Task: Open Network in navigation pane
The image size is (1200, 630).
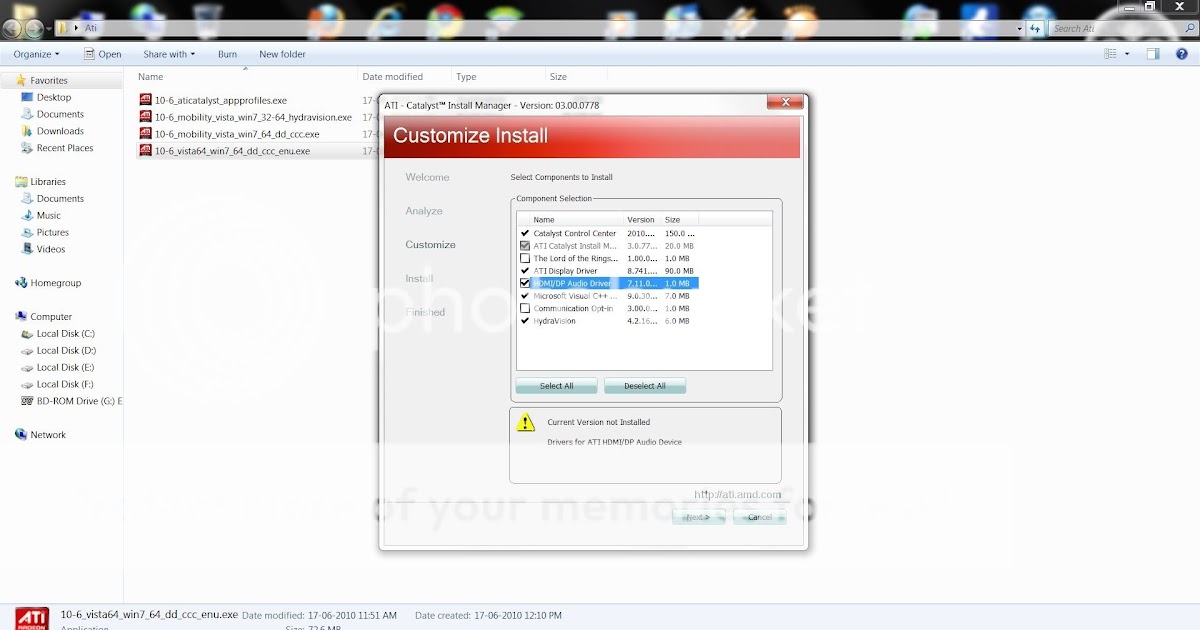Action: pyautogui.click(x=48, y=435)
